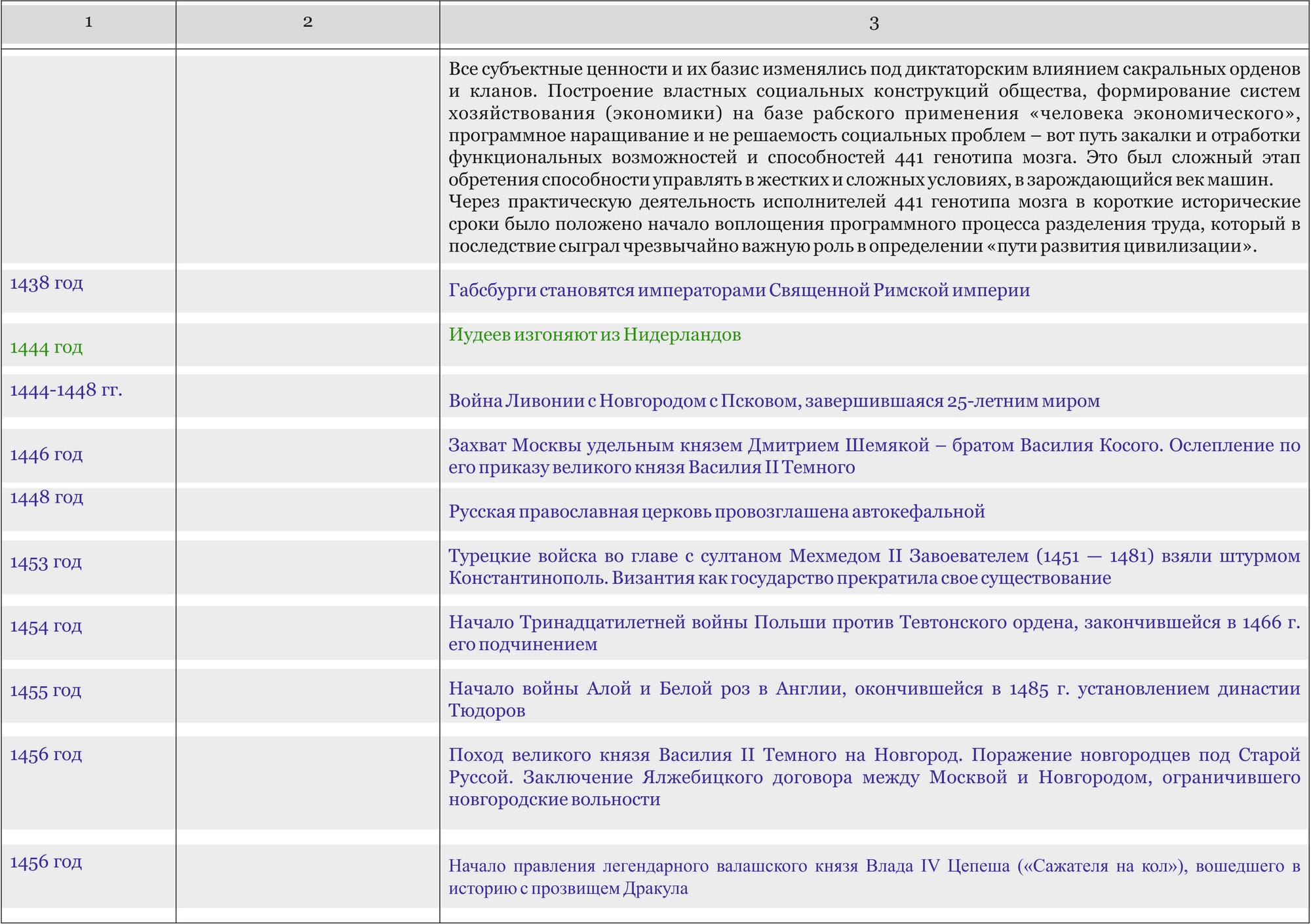Select the date cell 1453 год
The image size is (1311, 924).
(46, 562)
